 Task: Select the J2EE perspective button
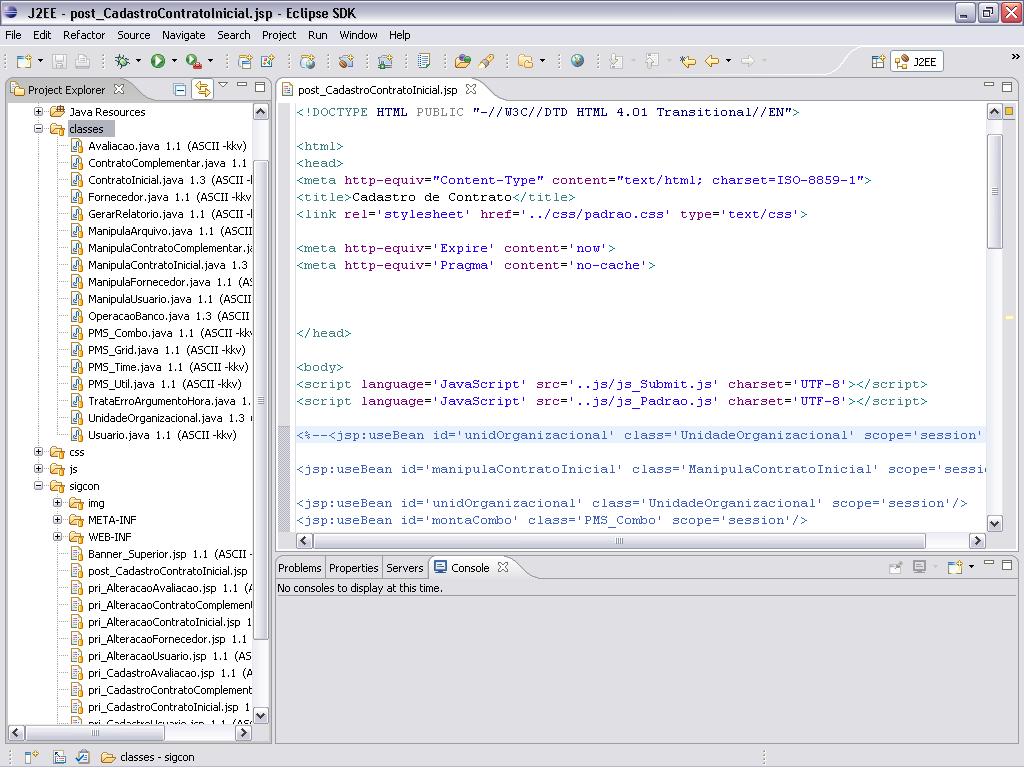pos(916,62)
